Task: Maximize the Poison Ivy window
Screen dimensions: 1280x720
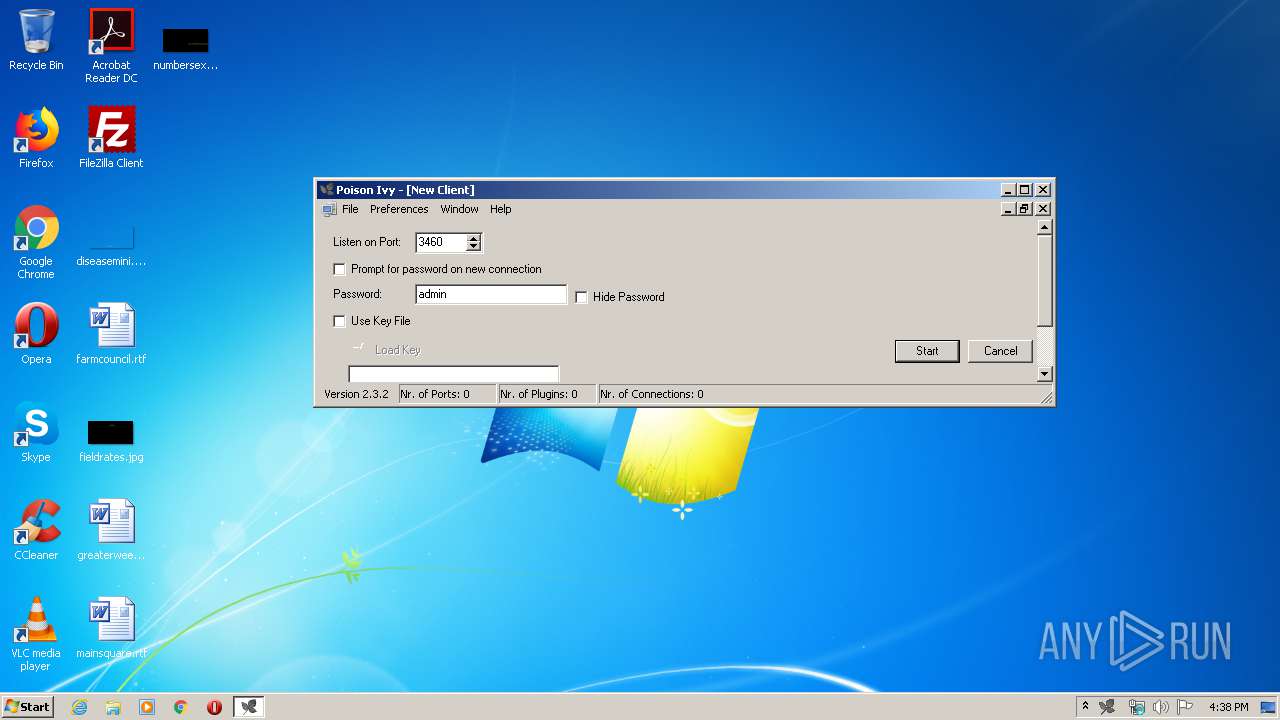Action: [x=1024, y=190]
